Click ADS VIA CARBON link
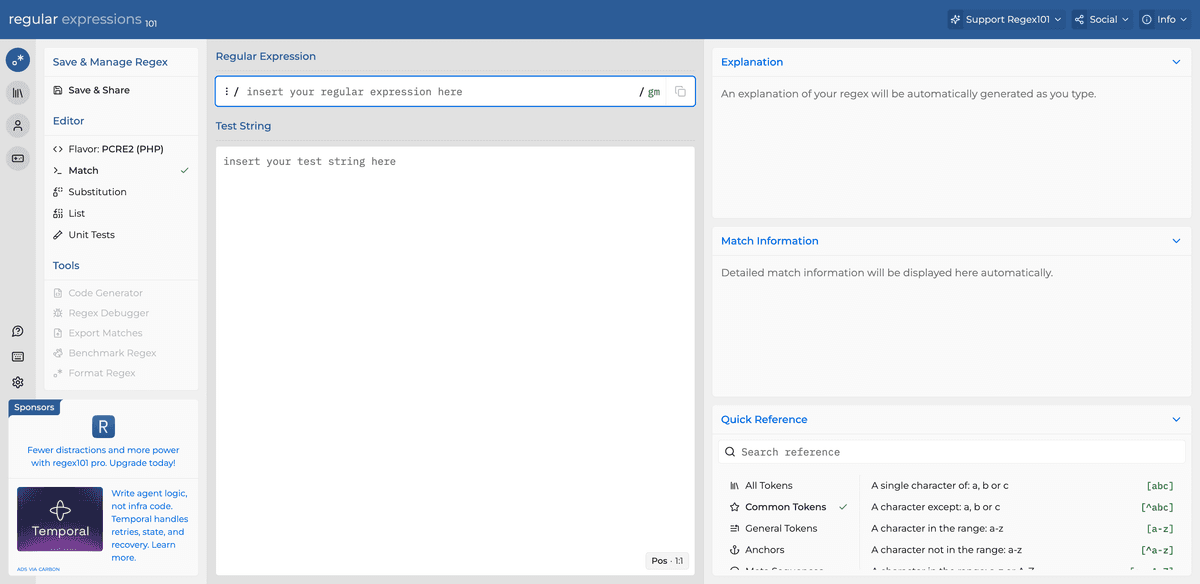Screen dimensions: 1200x584 pyautogui.click(x=36, y=570)
